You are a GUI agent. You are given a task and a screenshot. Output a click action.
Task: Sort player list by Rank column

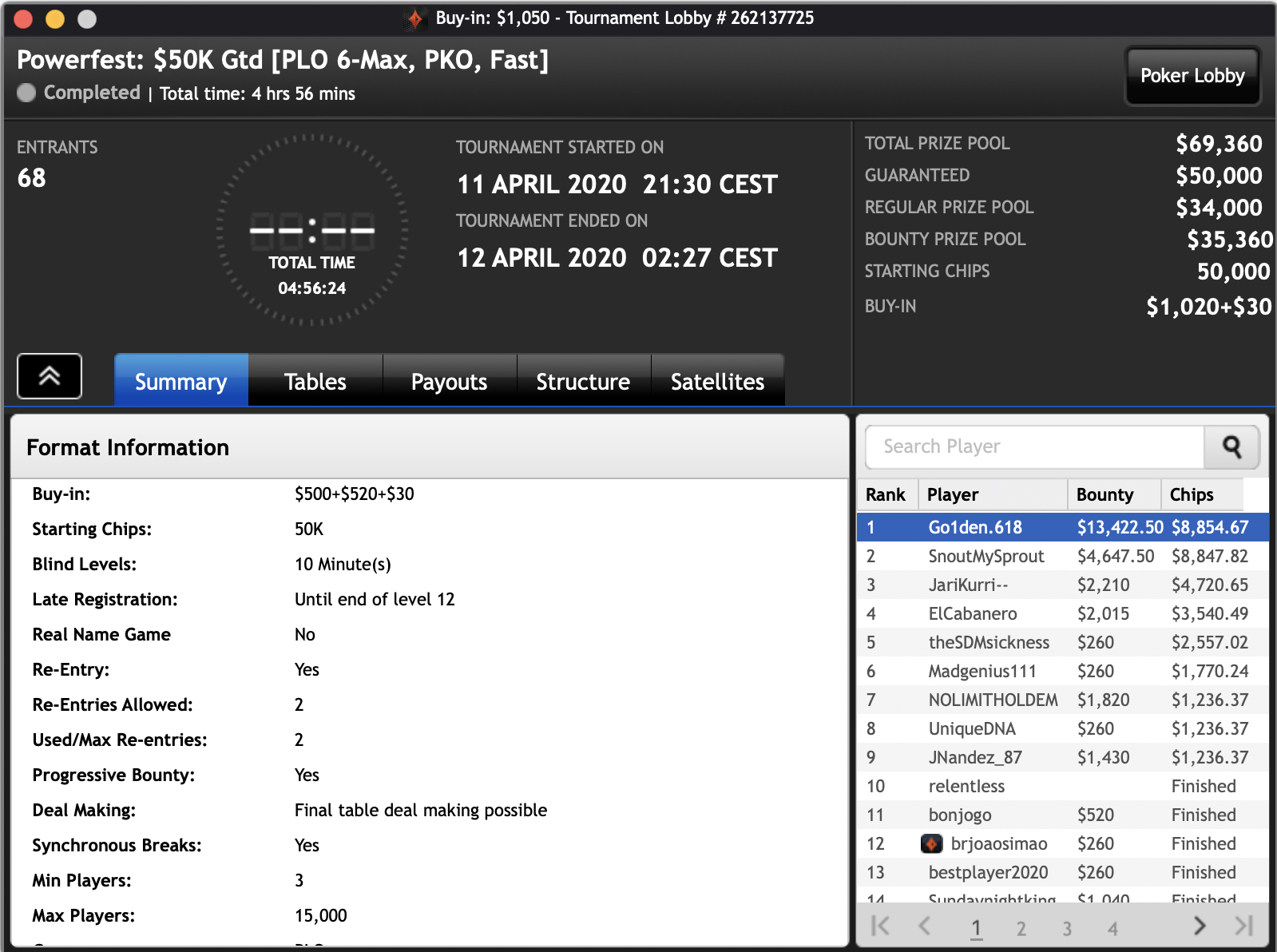pos(886,494)
